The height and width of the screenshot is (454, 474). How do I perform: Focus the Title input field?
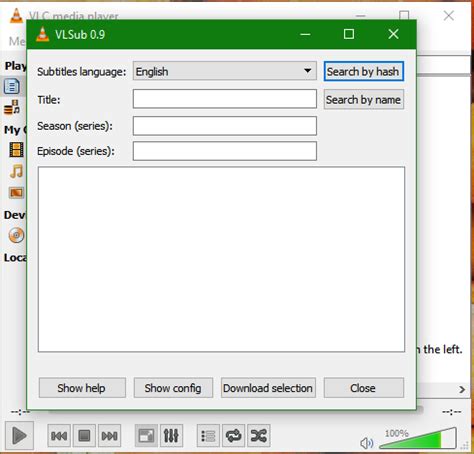click(224, 99)
